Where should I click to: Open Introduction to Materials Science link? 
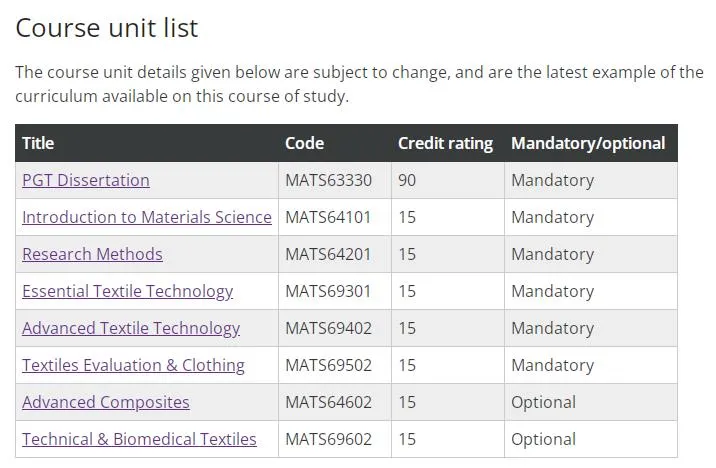coord(147,217)
